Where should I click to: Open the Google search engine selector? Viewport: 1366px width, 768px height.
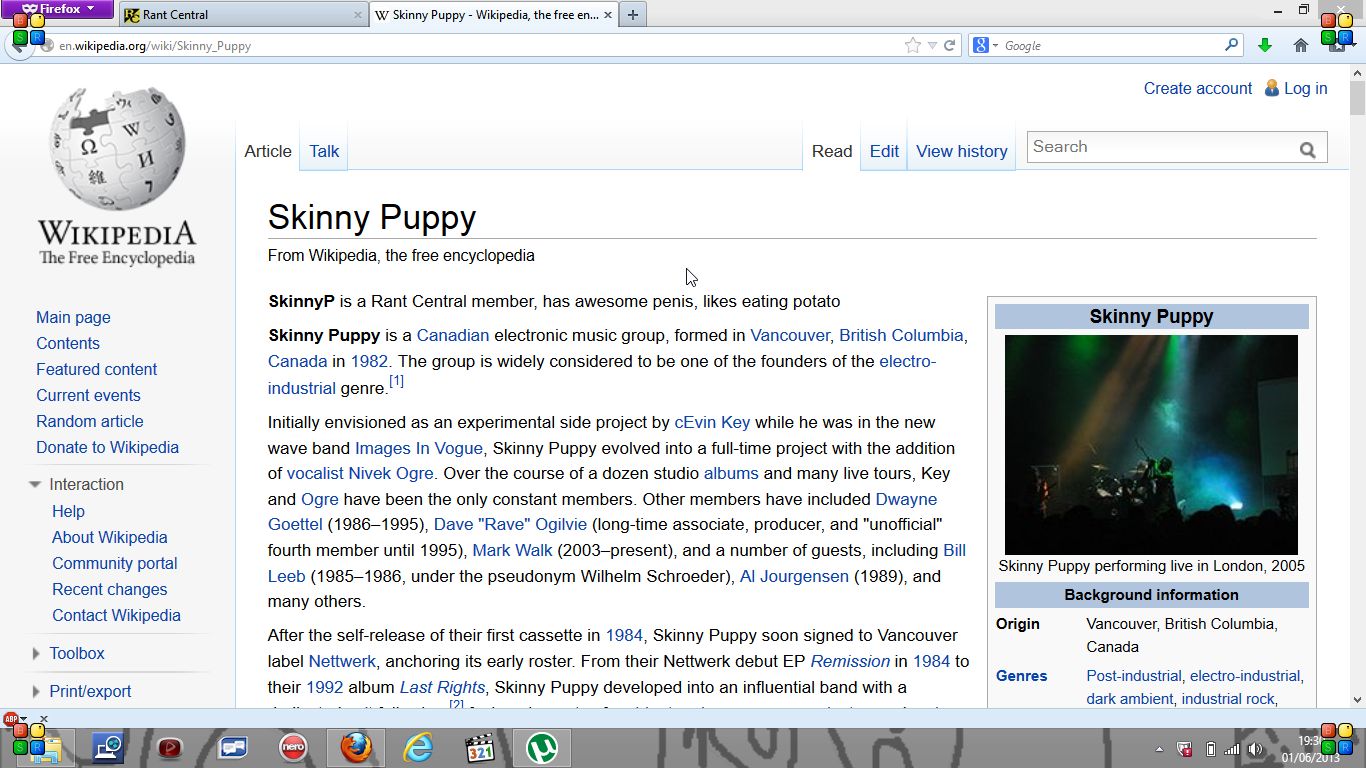986,45
